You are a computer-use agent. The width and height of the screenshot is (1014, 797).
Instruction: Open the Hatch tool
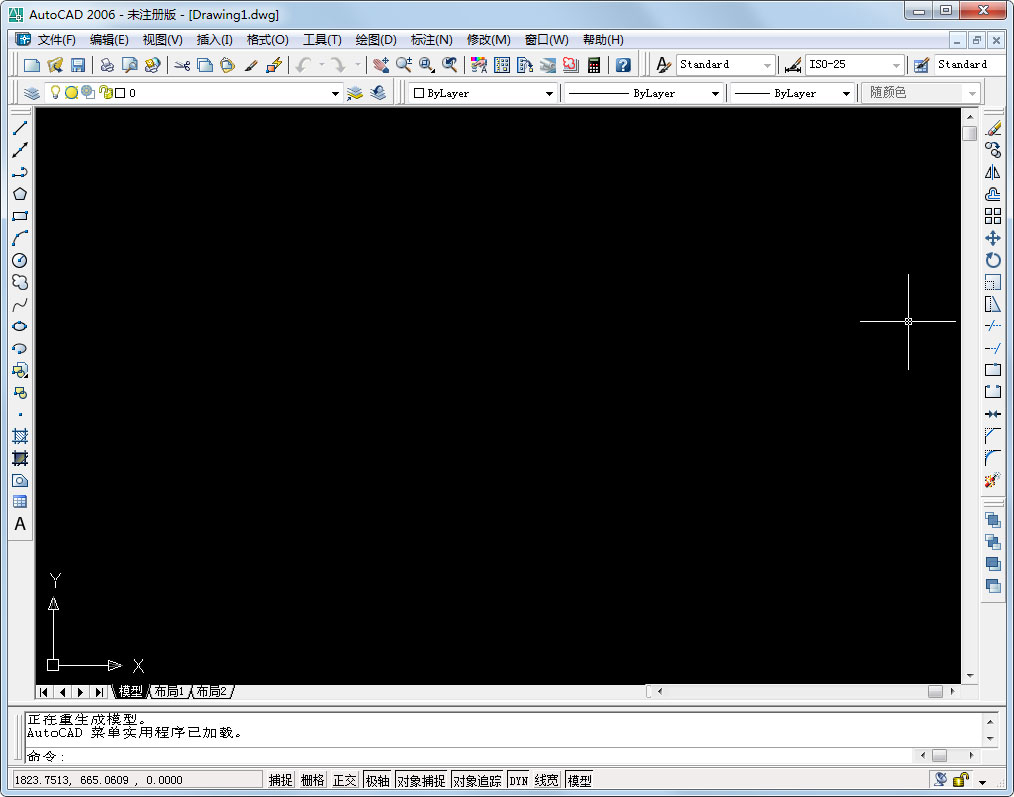click(20, 436)
